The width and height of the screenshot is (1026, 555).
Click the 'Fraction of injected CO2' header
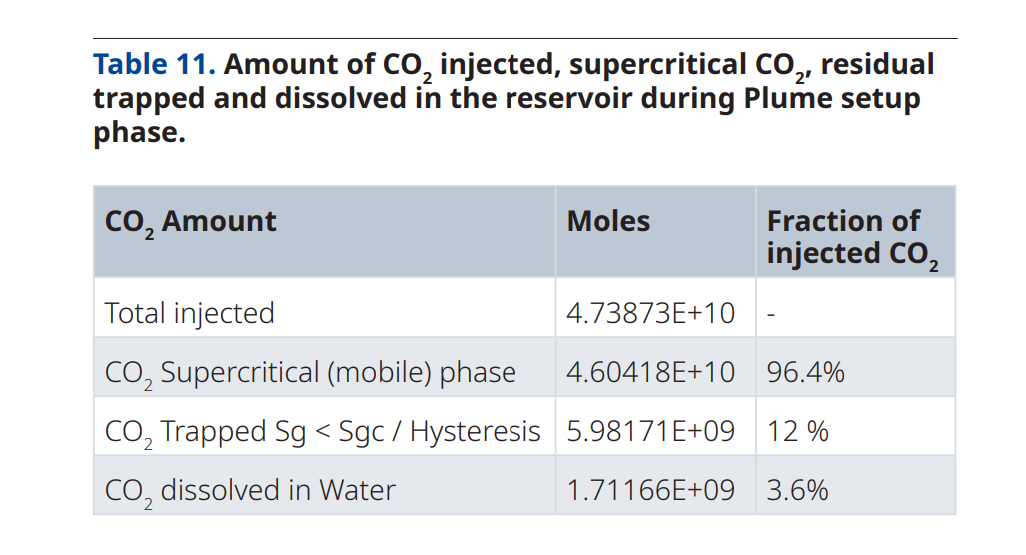(x=852, y=237)
